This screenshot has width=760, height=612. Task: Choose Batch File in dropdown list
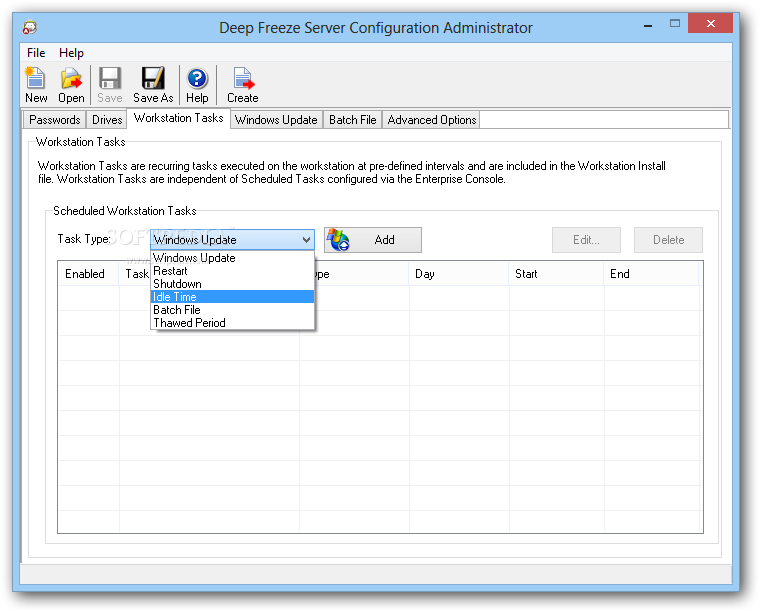[x=232, y=310]
